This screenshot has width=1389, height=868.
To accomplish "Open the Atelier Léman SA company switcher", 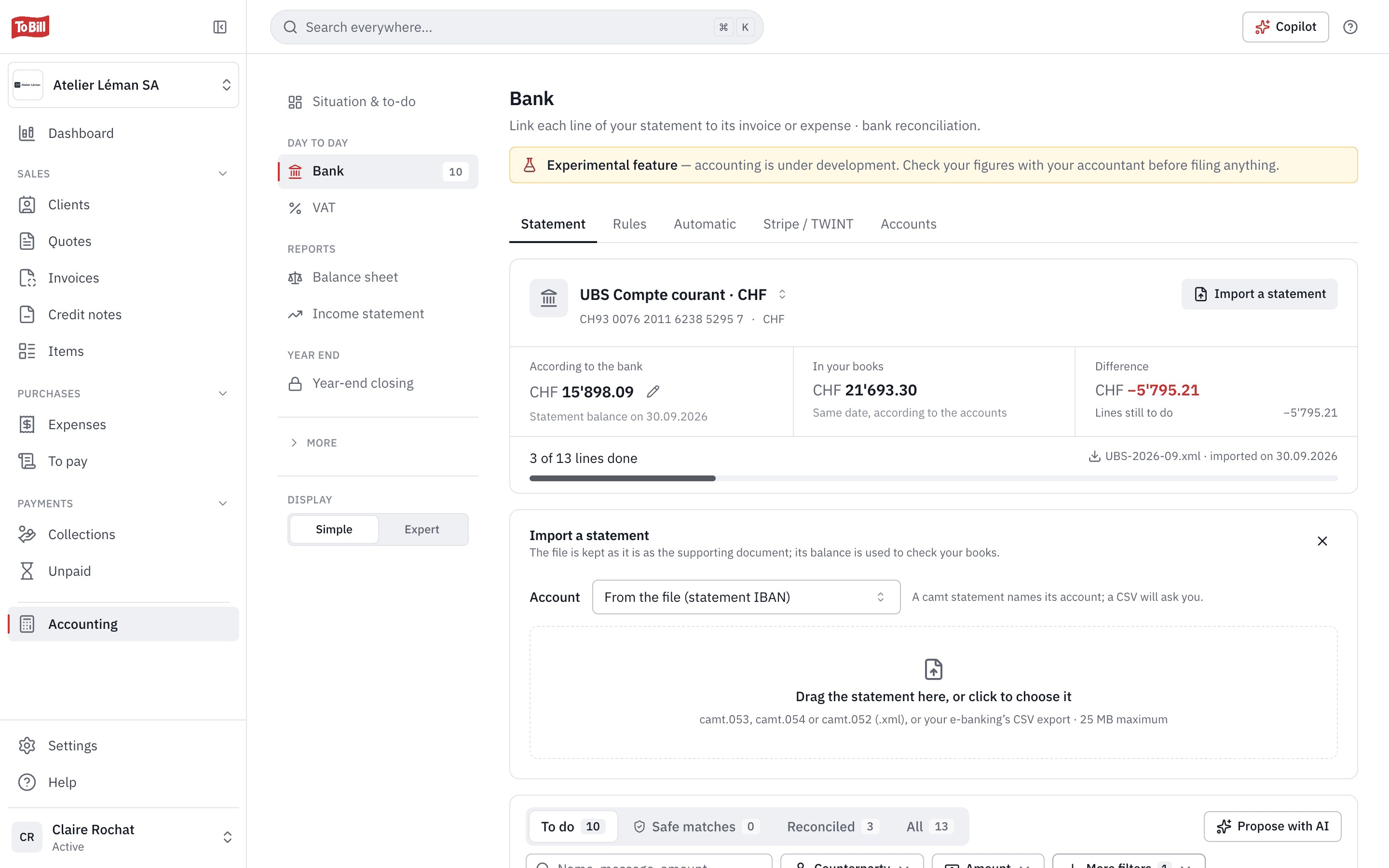I will pos(123,85).
